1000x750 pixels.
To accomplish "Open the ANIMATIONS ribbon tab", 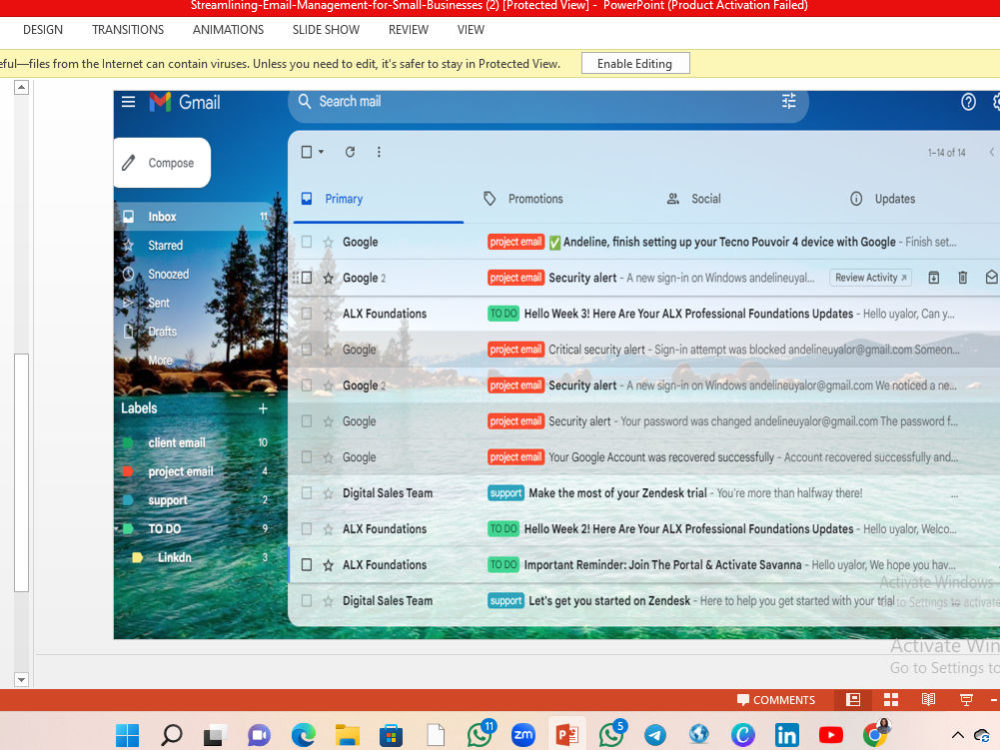I will click(228, 30).
